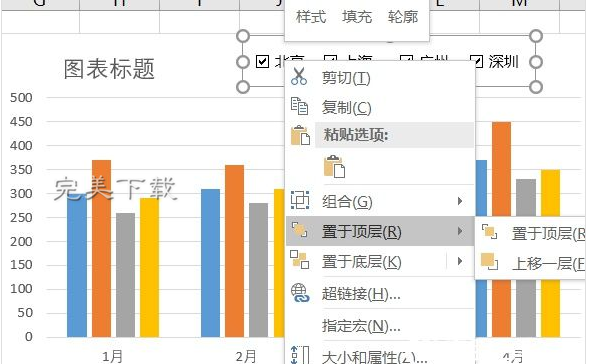Viewport: 589px width, 364px height.
Task: Toggle the 北京 checkbox
Action: [x=262, y=61]
